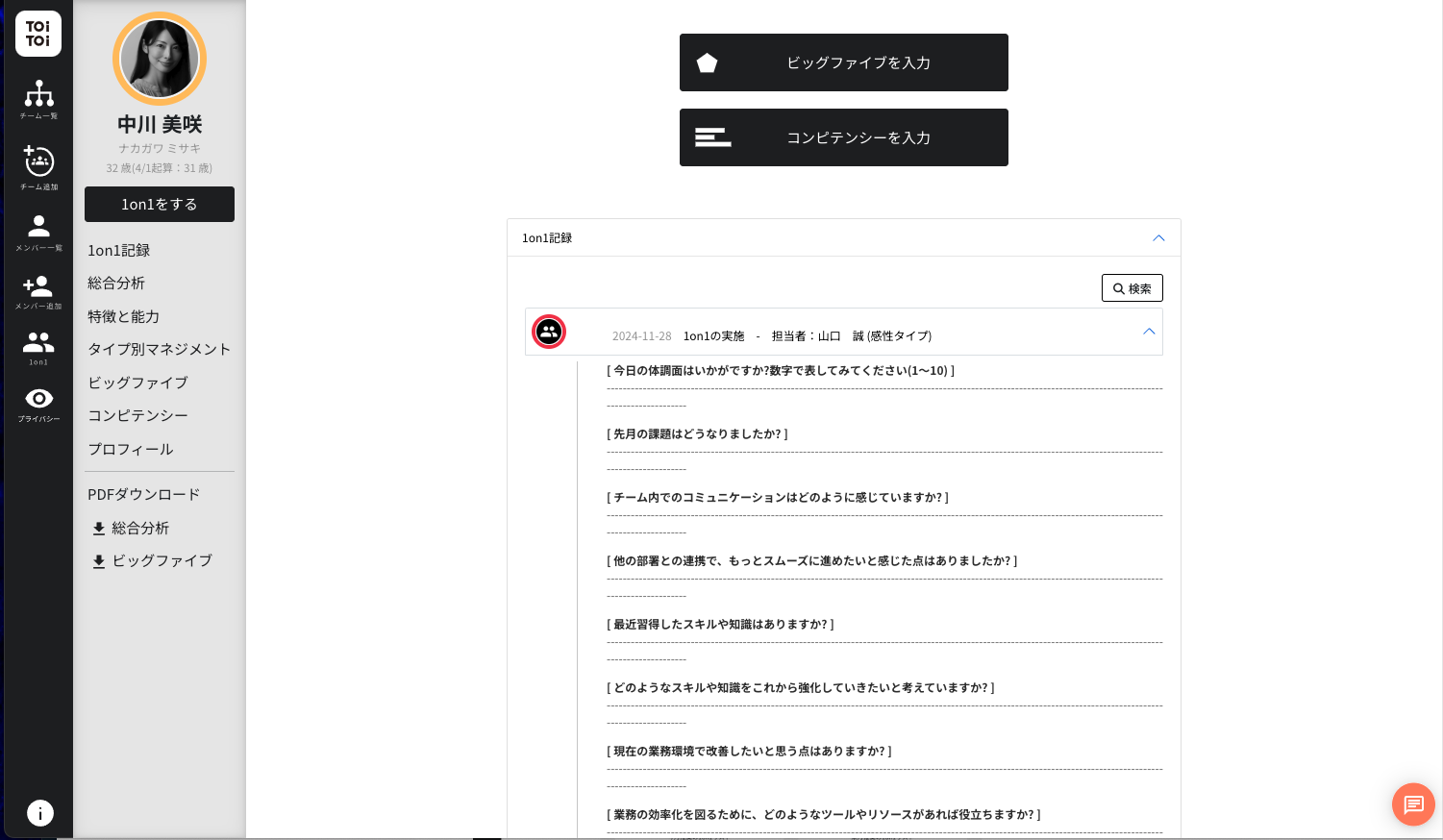Open the orange chat message icon
The width and height of the screenshot is (1443, 840).
point(1413,804)
